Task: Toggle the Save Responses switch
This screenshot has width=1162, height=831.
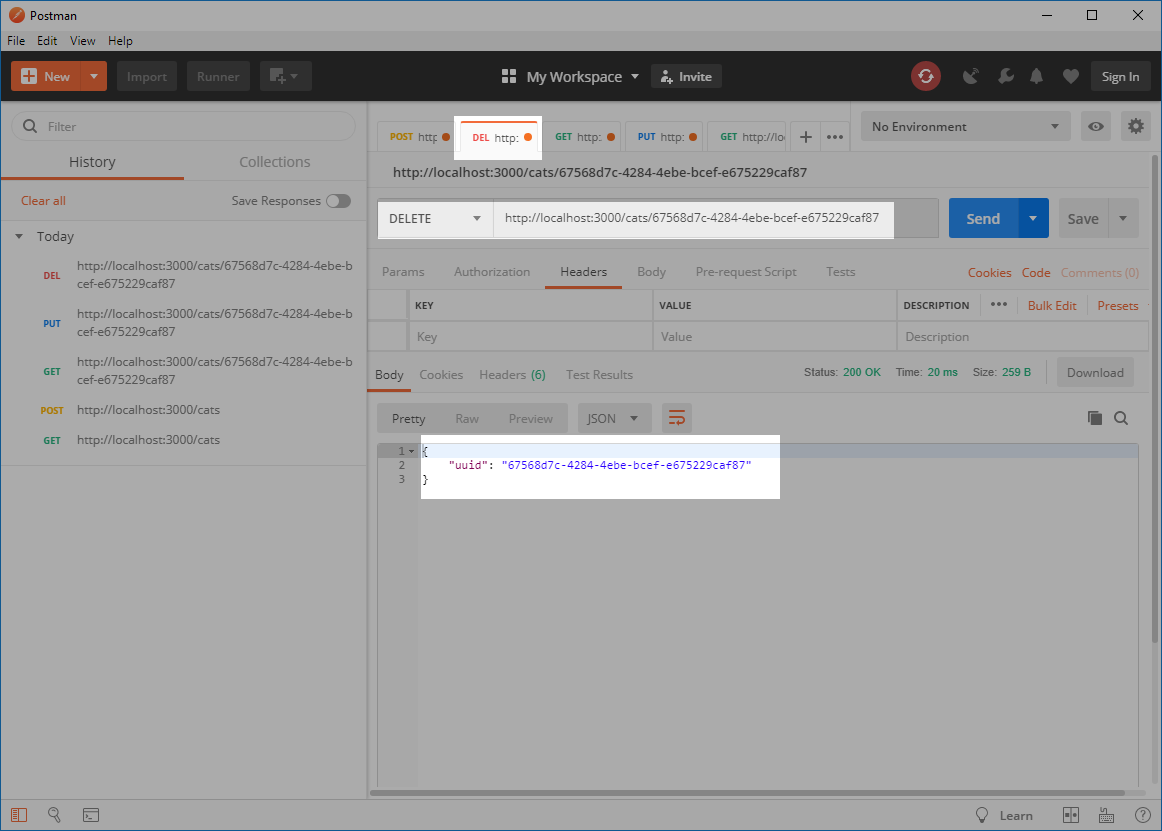Action: 339,201
